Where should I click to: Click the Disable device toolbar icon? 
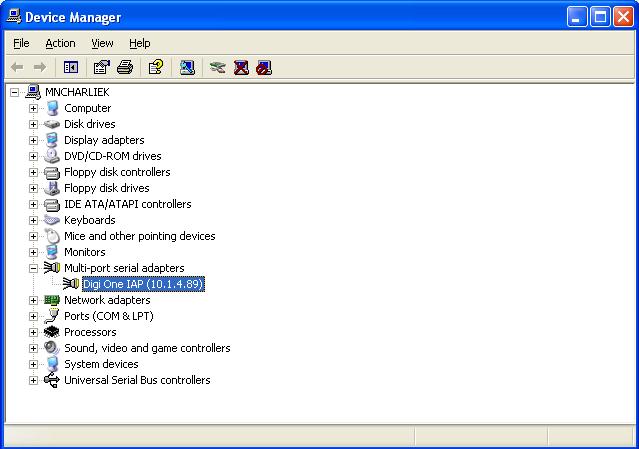pyautogui.click(x=263, y=68)
